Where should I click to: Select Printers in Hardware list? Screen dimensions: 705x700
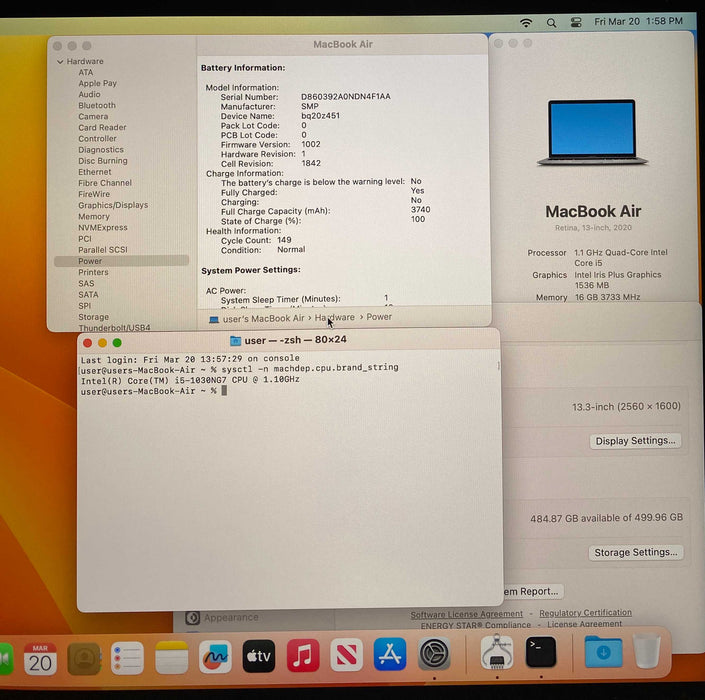click(93, 272)
